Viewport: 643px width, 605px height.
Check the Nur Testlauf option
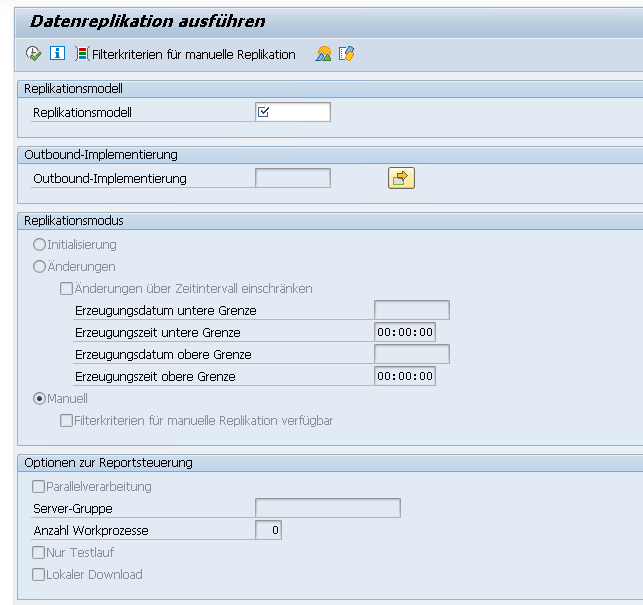click(39, 552)
